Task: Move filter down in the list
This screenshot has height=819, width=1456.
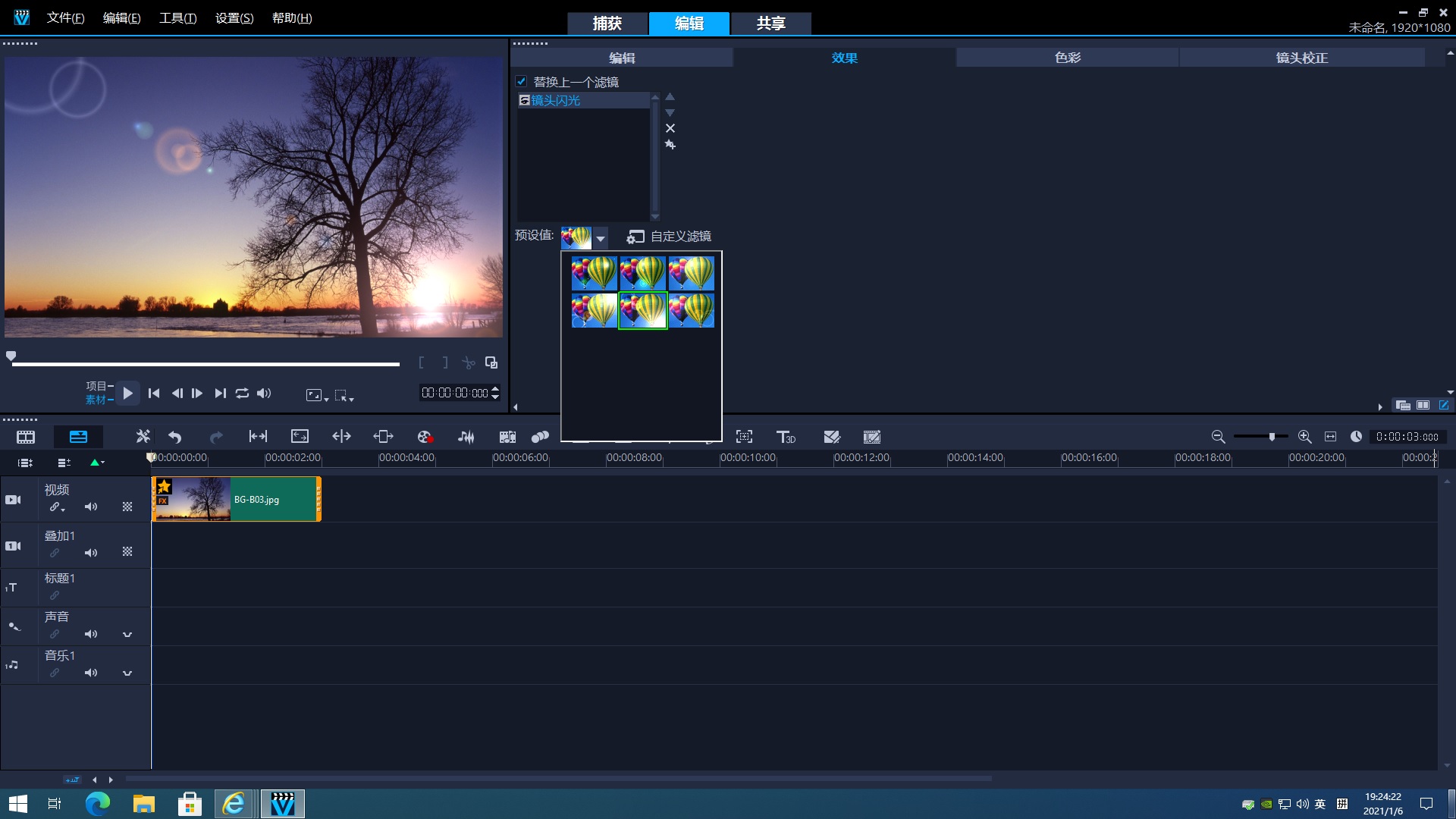Action: (670, 112)
